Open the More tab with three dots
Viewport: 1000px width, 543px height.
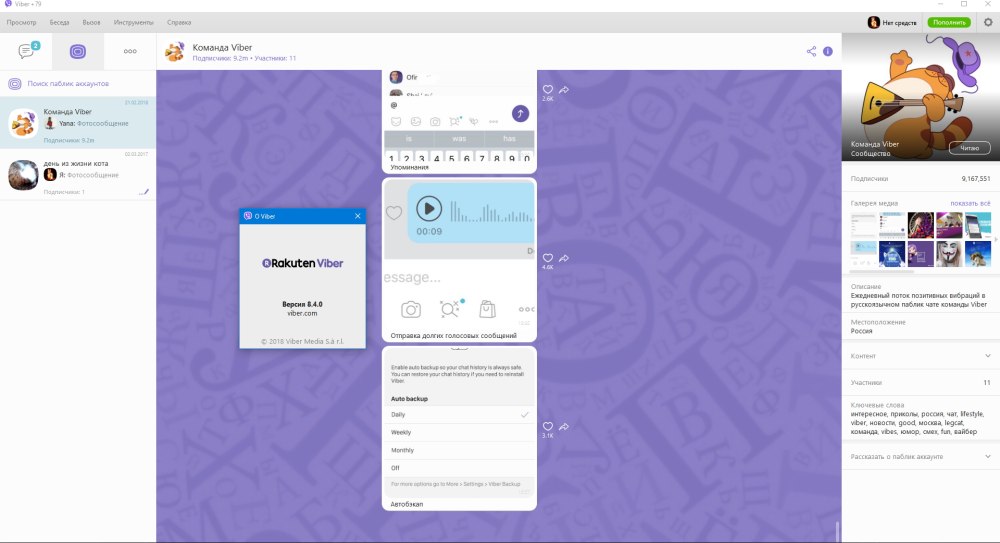[x=130, y=51]
